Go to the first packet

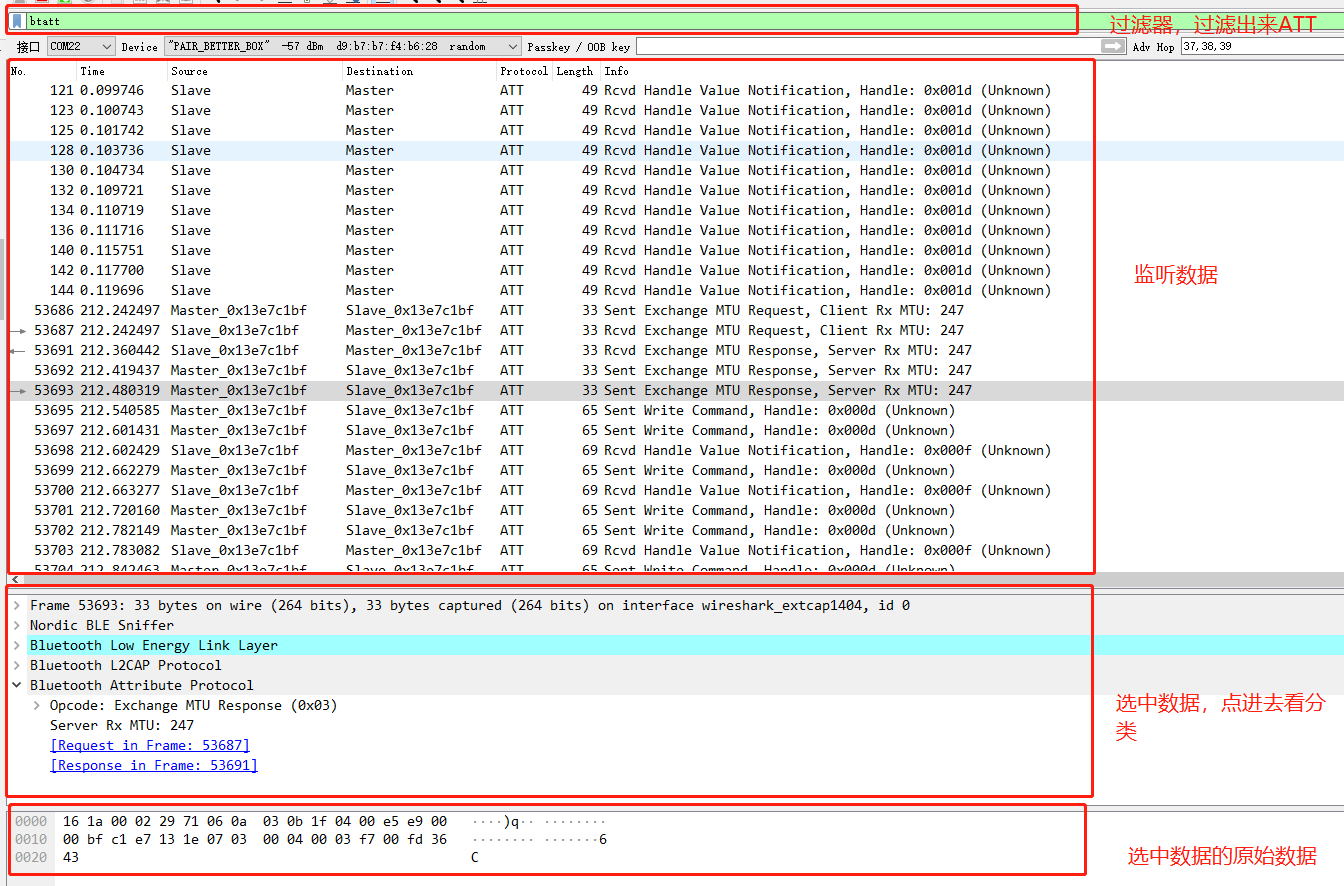pyautogui.click(x=306, y=2)
